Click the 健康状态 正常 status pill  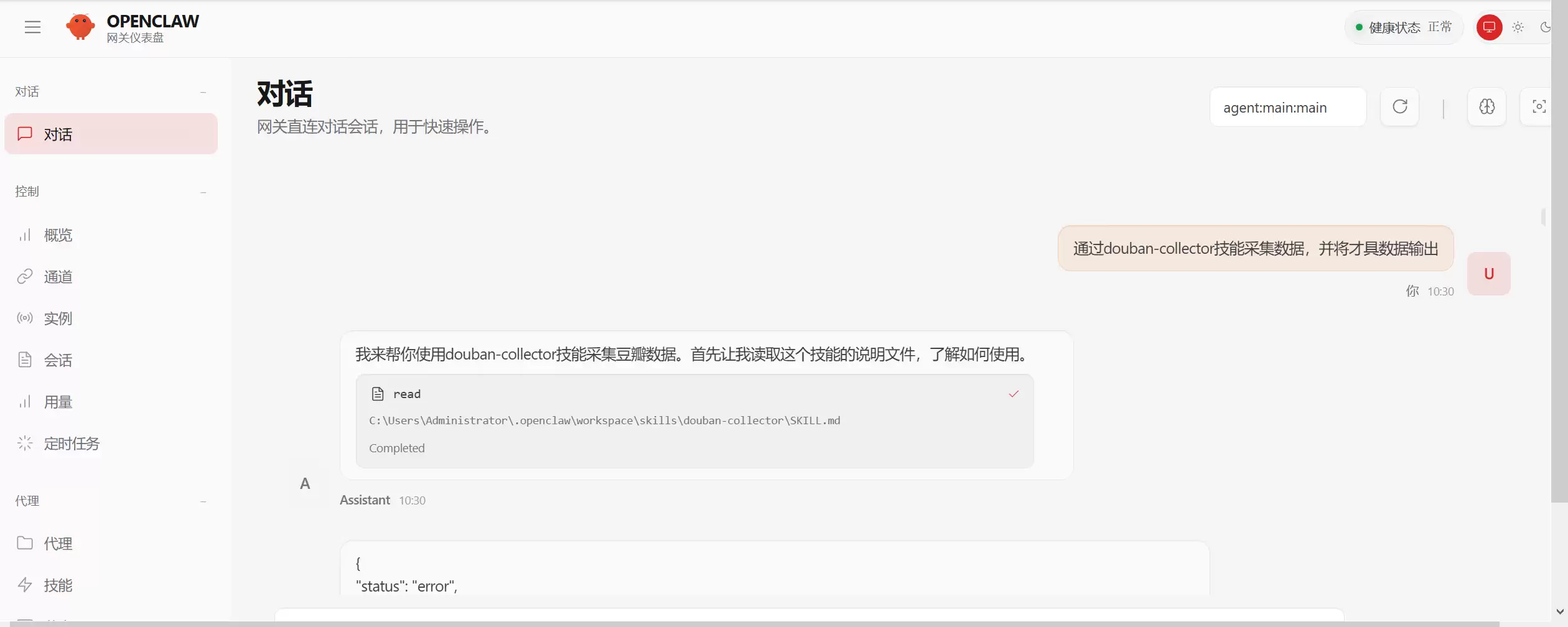1404,27
